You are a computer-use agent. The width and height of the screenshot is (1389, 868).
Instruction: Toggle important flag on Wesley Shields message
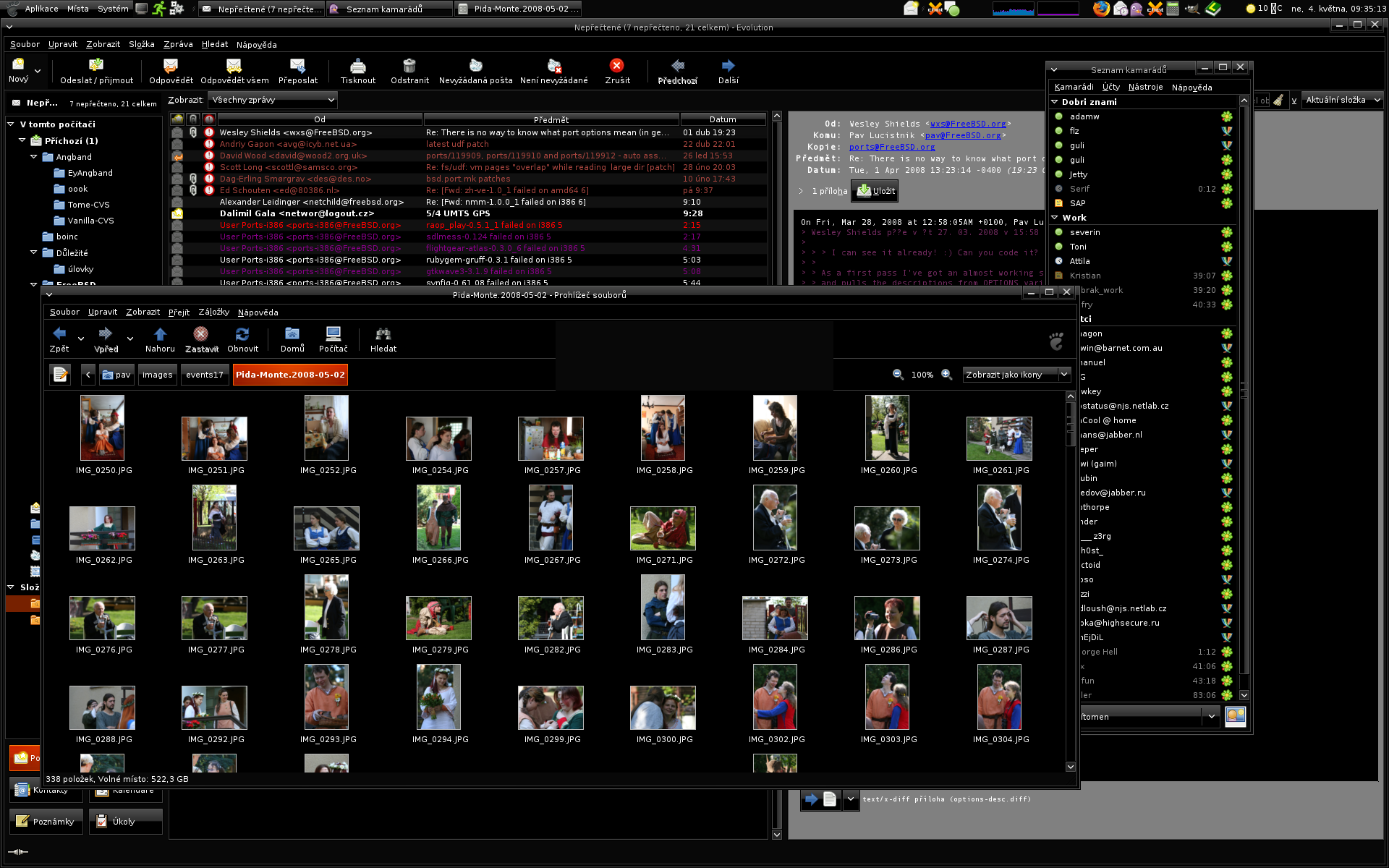(209, 132)
